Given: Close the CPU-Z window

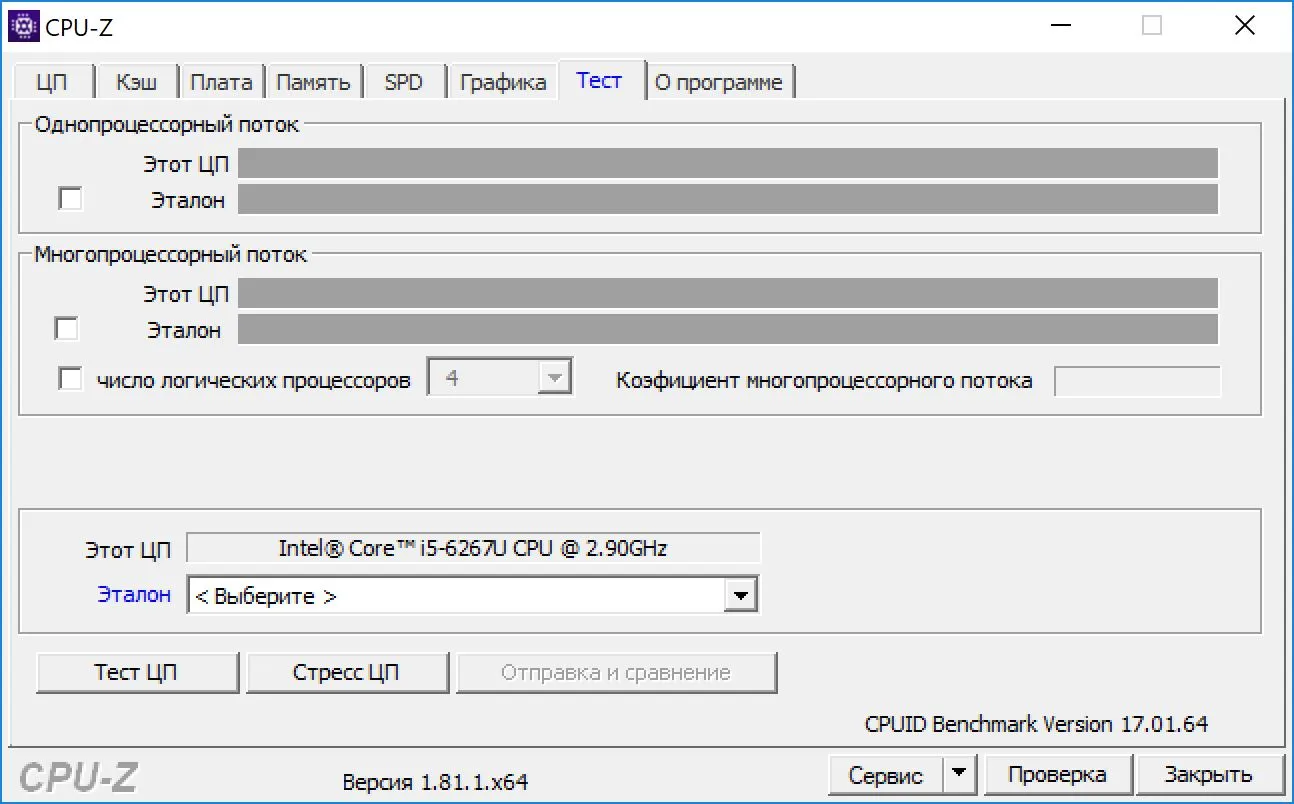Looking at the screenshot, I should 1245,26.
